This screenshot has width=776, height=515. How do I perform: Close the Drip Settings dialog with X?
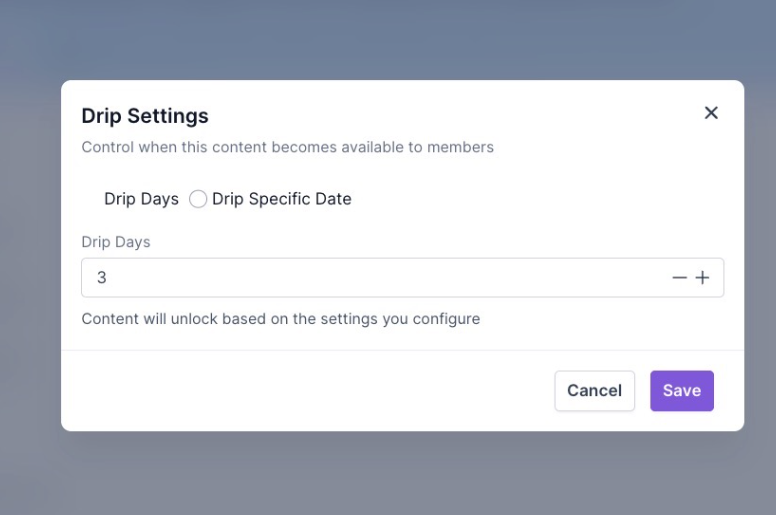click(711, 113)
